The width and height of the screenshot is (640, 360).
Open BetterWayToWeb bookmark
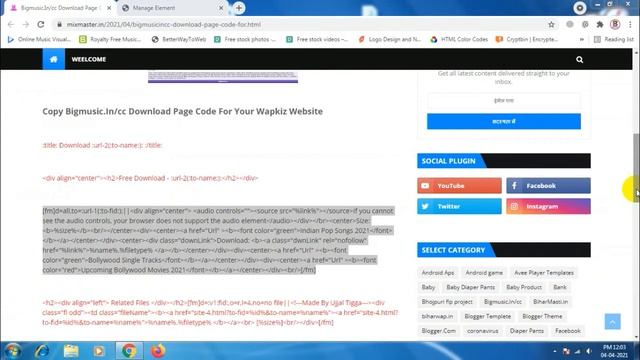click(179, 39)
